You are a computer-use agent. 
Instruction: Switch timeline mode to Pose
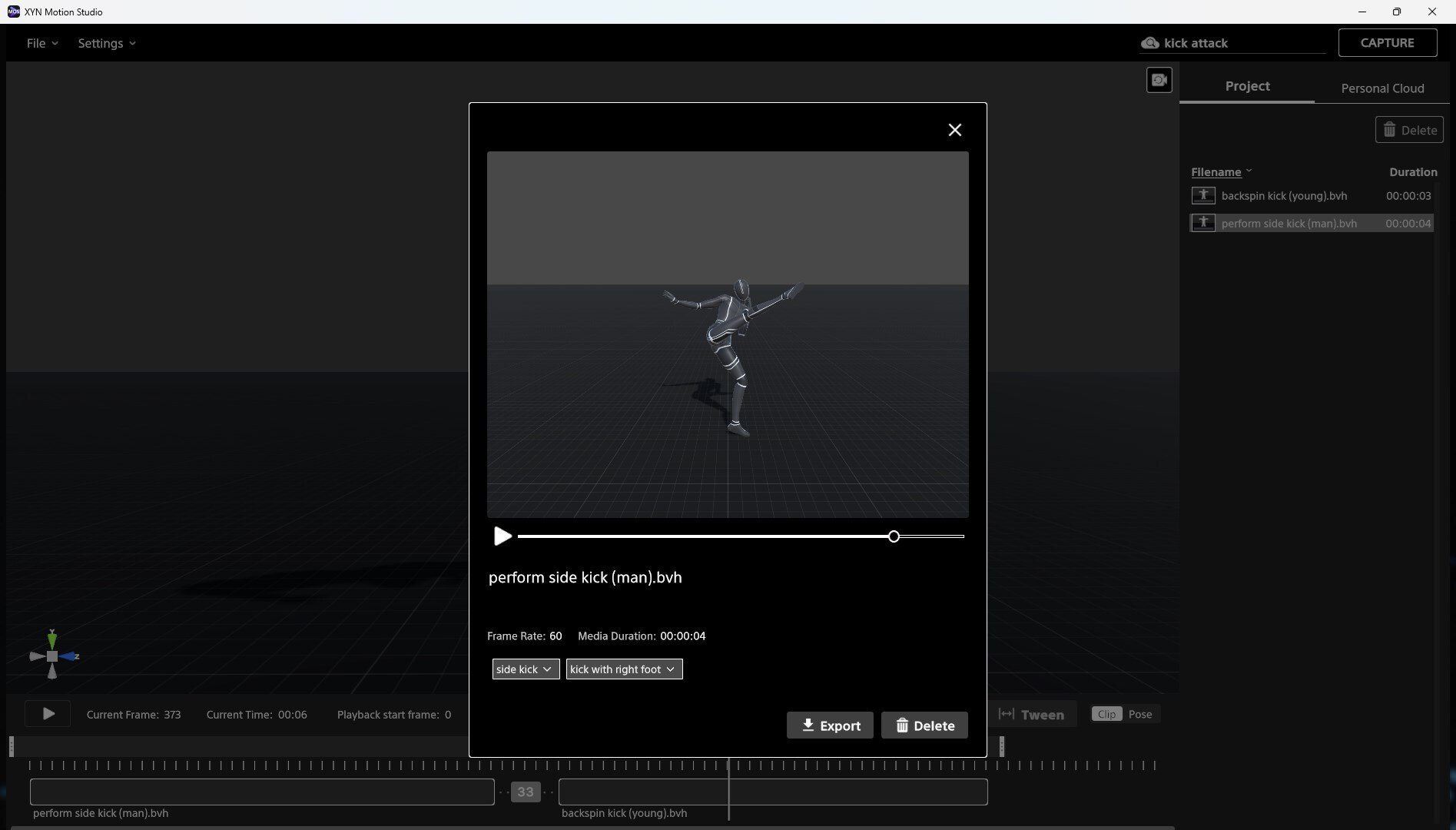1139,715
